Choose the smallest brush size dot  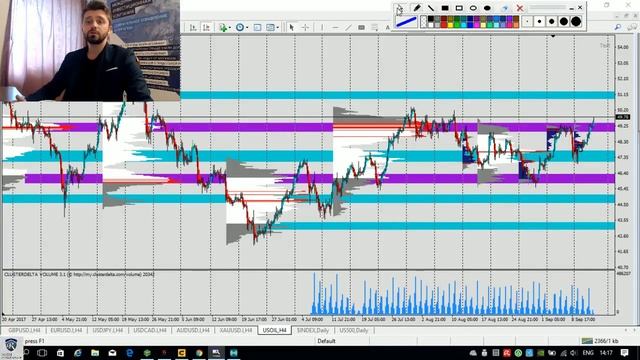[527, 22]
